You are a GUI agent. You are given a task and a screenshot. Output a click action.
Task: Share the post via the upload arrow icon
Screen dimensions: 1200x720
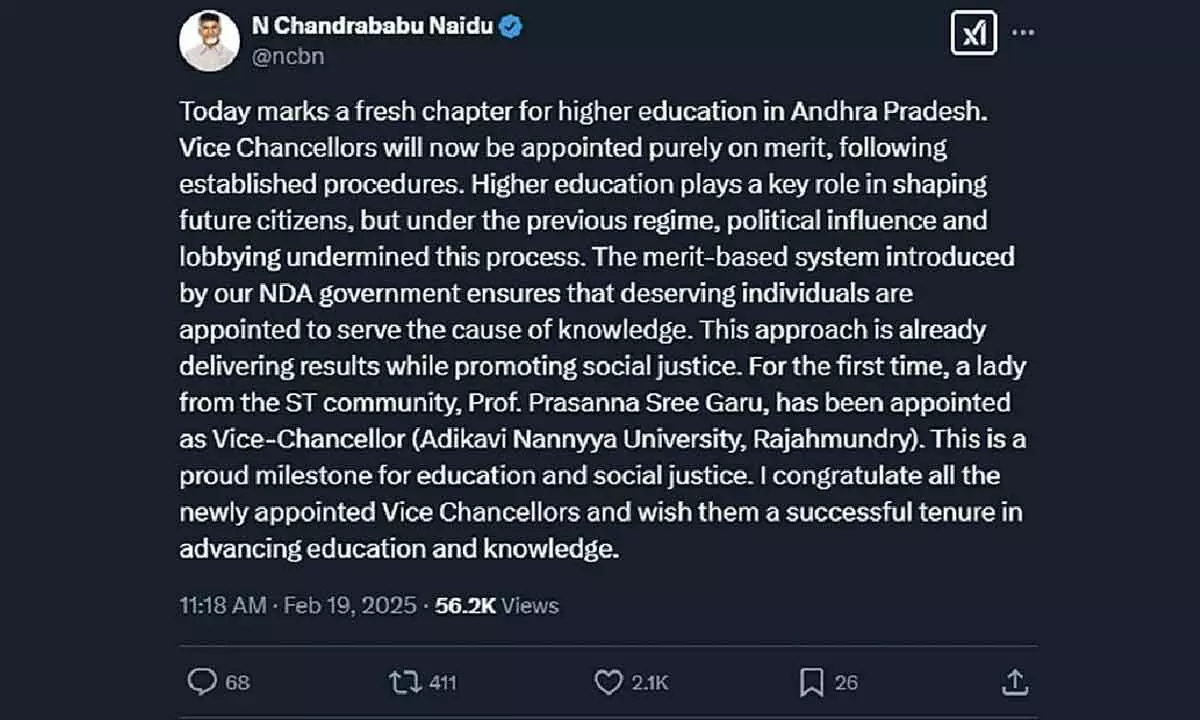[x=1014, y=682]
